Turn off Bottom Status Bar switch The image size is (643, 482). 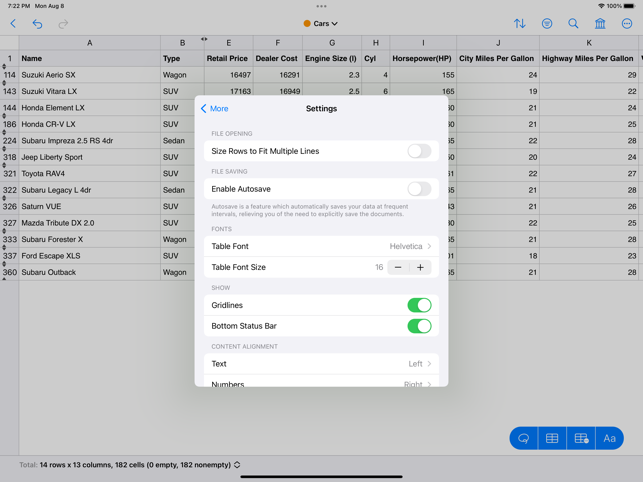419,326
